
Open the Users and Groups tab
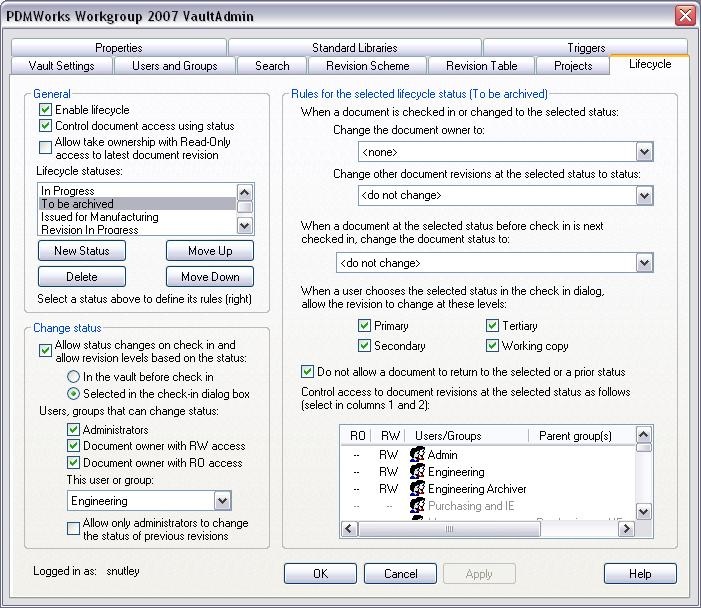click(x=175, y=66)
